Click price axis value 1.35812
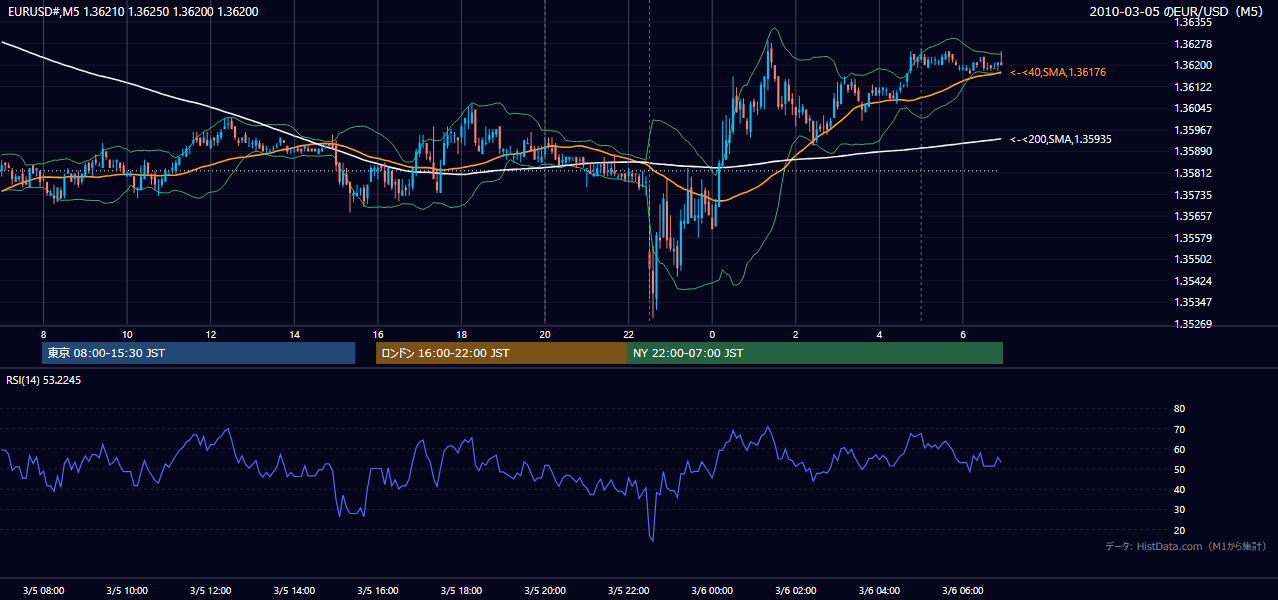 pos(1192,173)
